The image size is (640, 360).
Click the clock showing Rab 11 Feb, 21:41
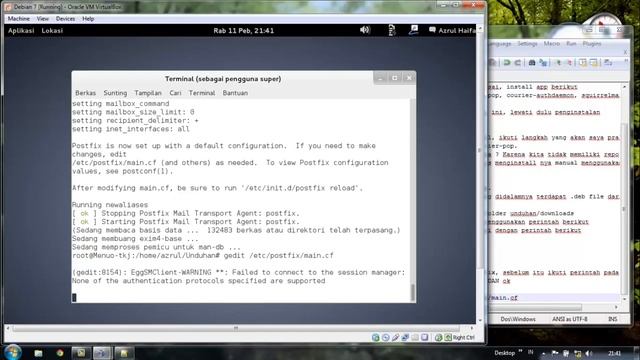(x=244, y=31)
